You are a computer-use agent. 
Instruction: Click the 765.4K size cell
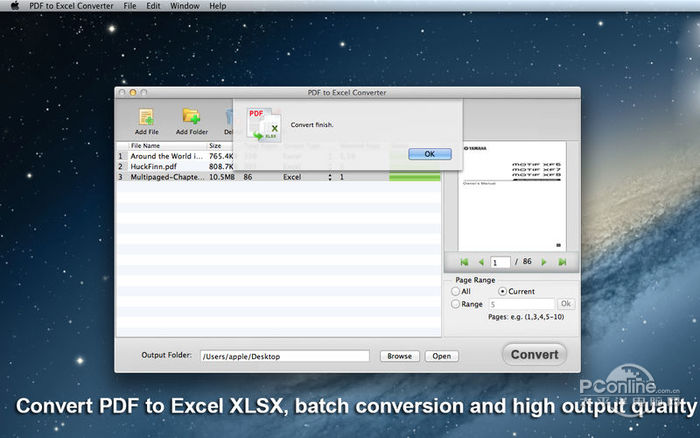[221, 156]
